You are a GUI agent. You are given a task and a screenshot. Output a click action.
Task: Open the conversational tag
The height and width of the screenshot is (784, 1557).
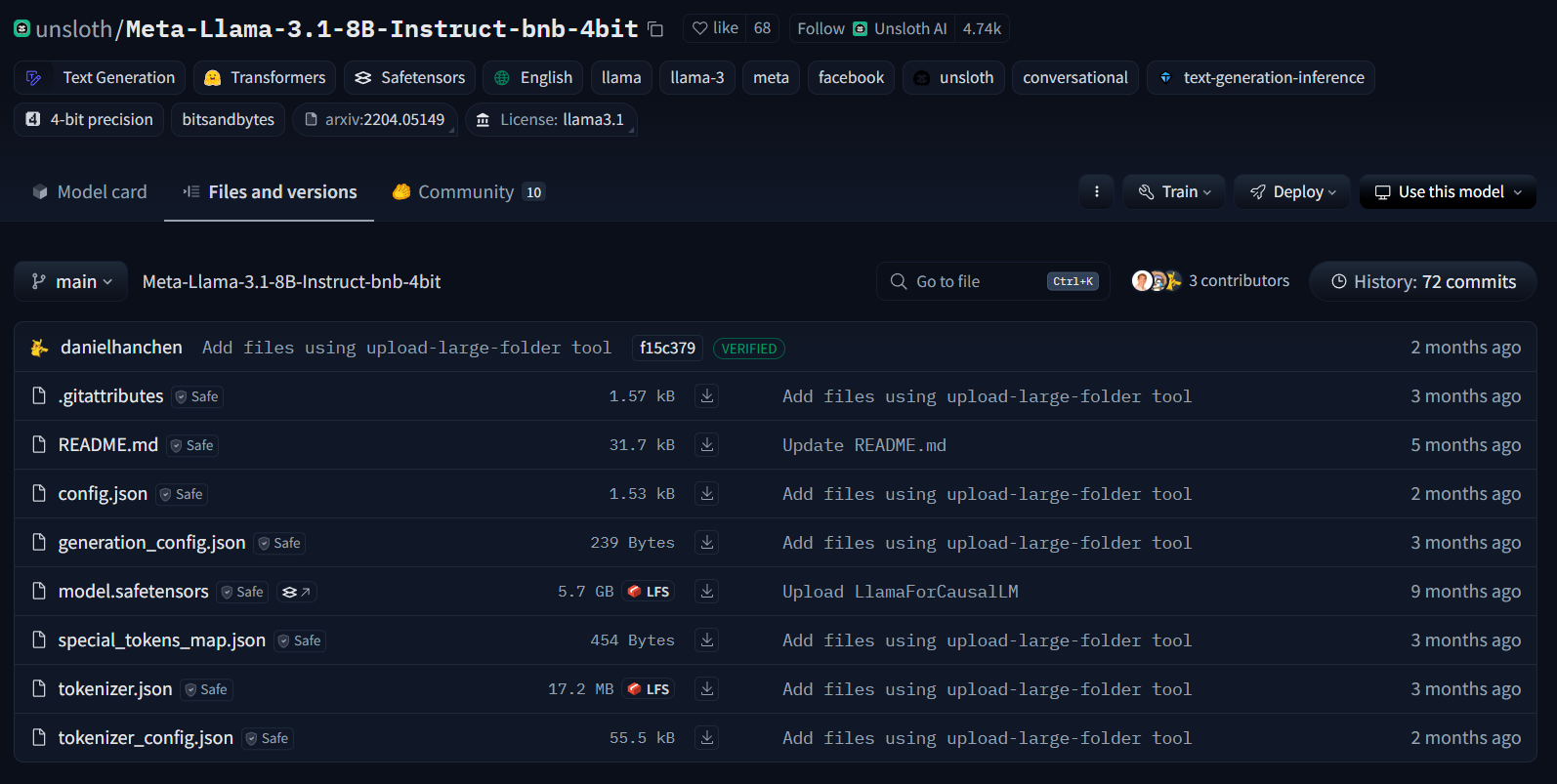pos(1074,77)
